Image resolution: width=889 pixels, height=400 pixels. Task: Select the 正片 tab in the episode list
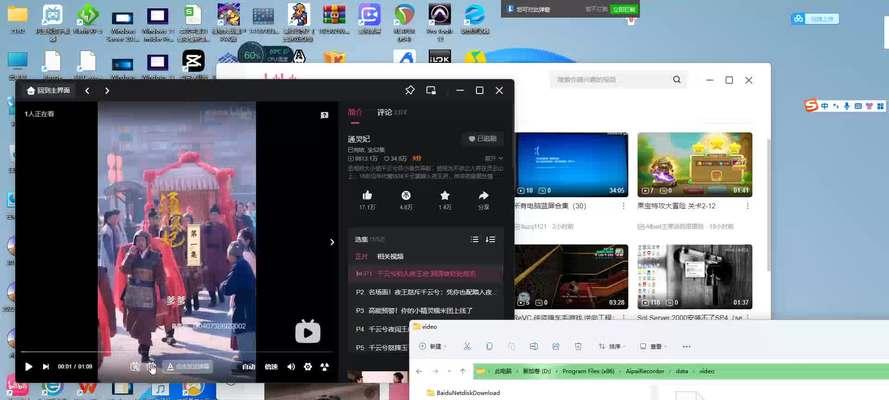[361, 257]
